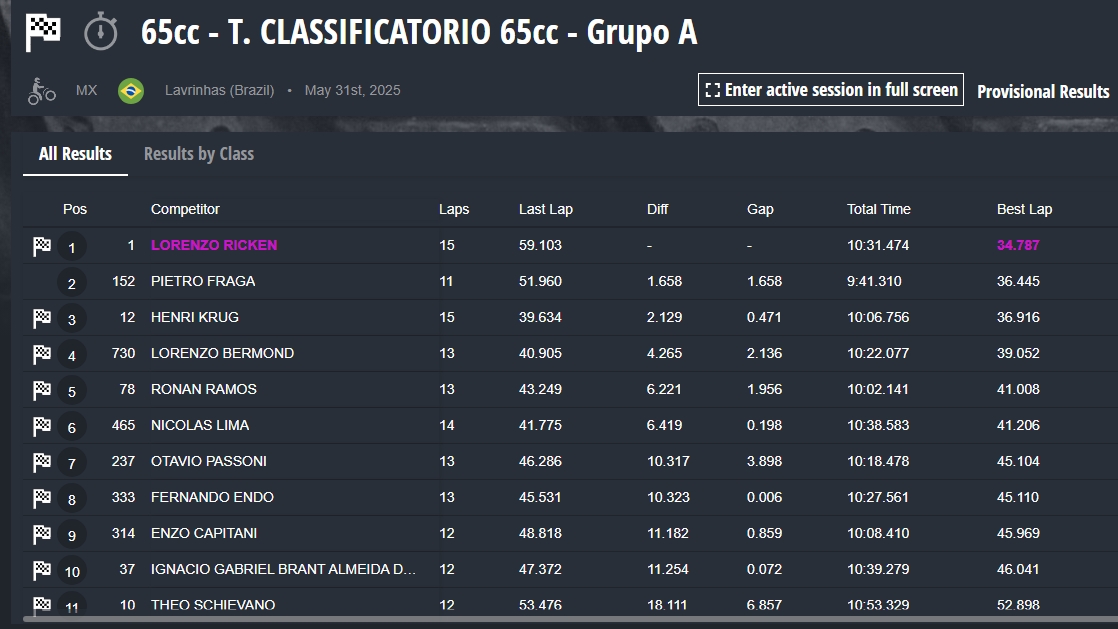Click the horizontal scrollbar at bottom
The height and width of the screenshot is (629, 1118).
570,619
